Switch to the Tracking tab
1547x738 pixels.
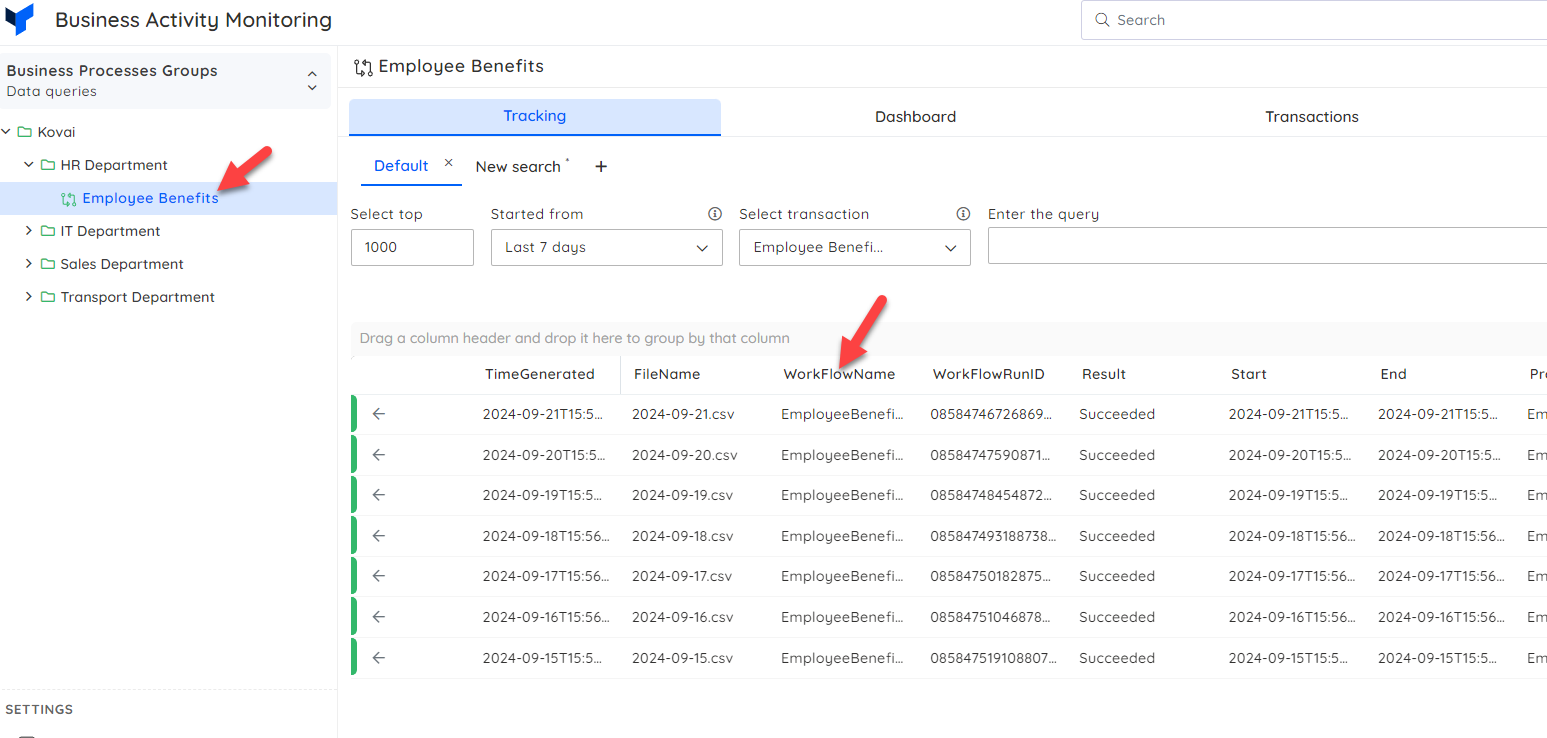point(535,117)
